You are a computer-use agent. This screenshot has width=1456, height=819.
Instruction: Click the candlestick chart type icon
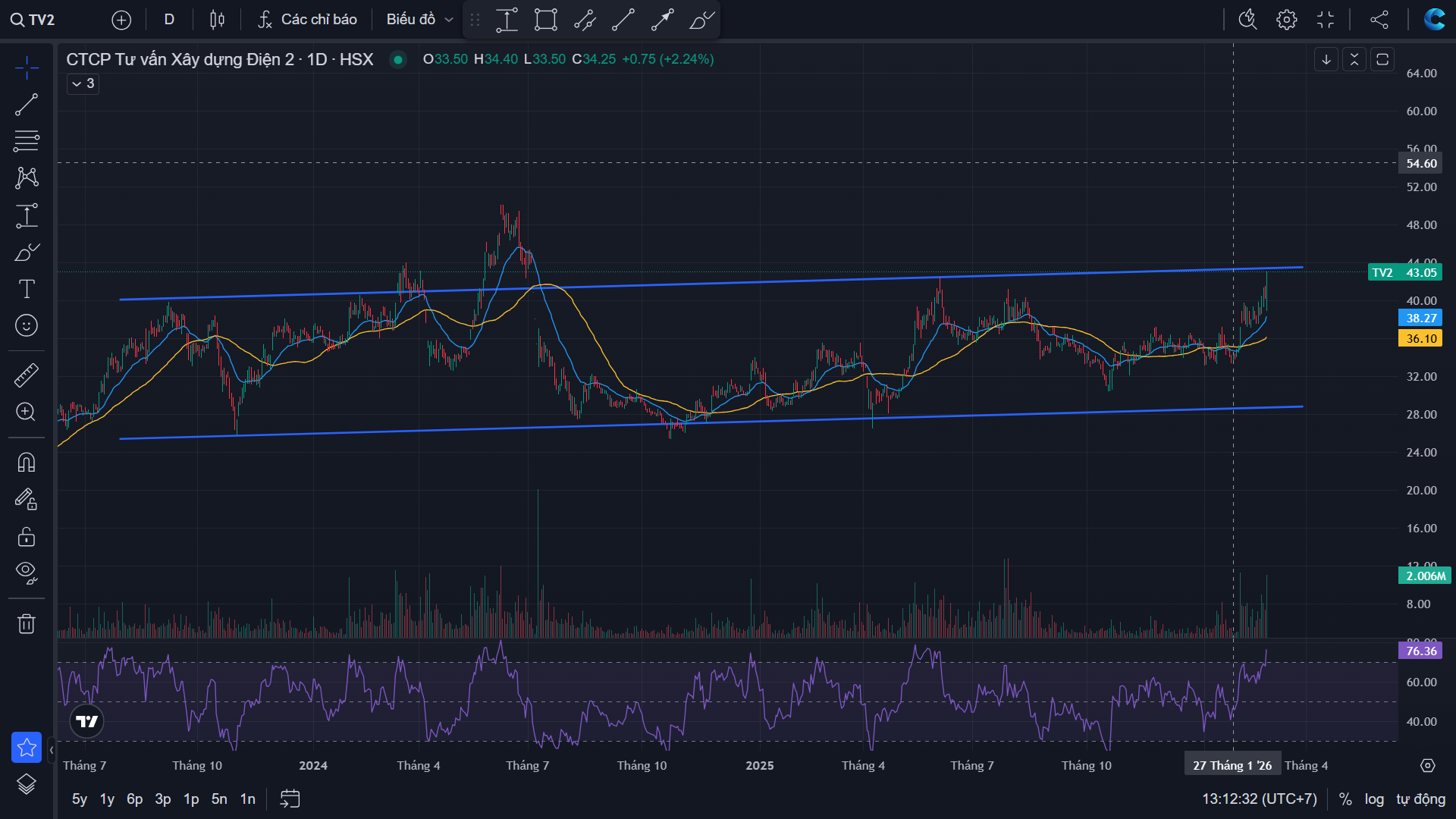pos(217,20)
